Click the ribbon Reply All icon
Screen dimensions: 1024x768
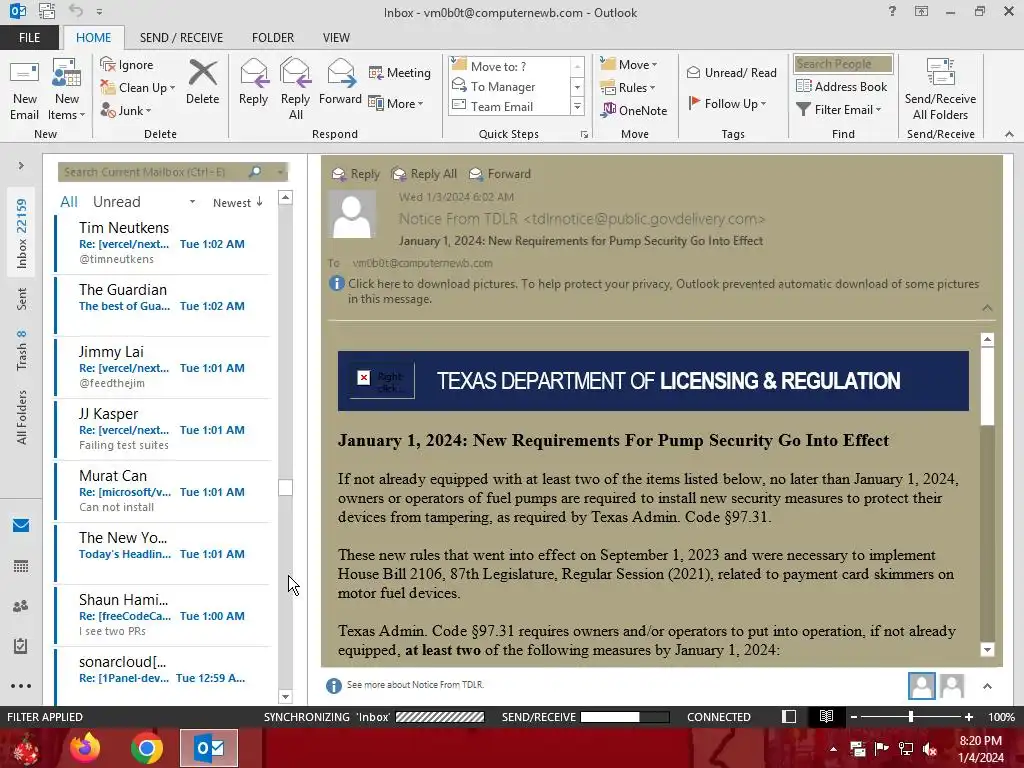[x=295, y=89]
